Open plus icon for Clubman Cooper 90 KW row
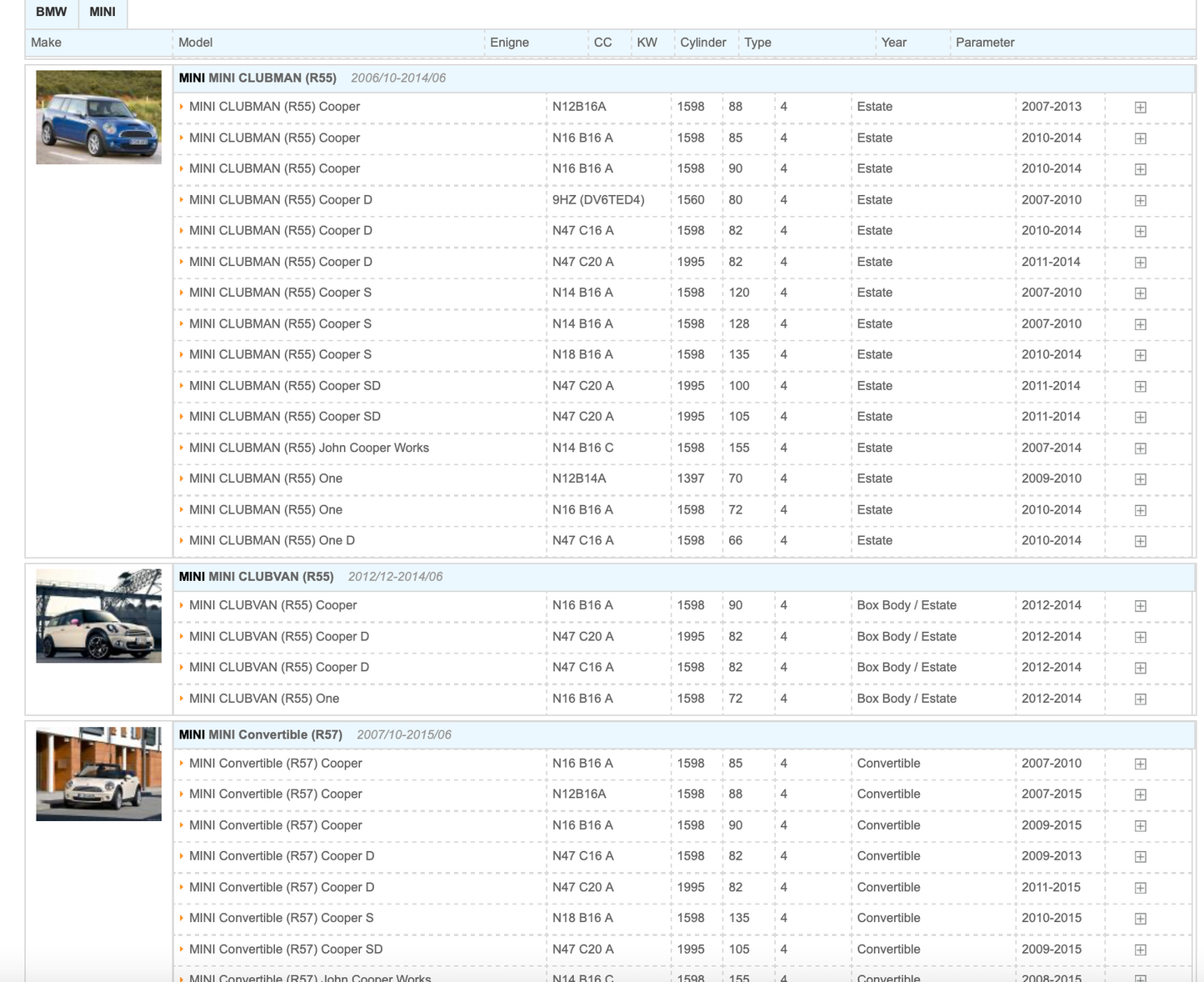 point(1141,169)
